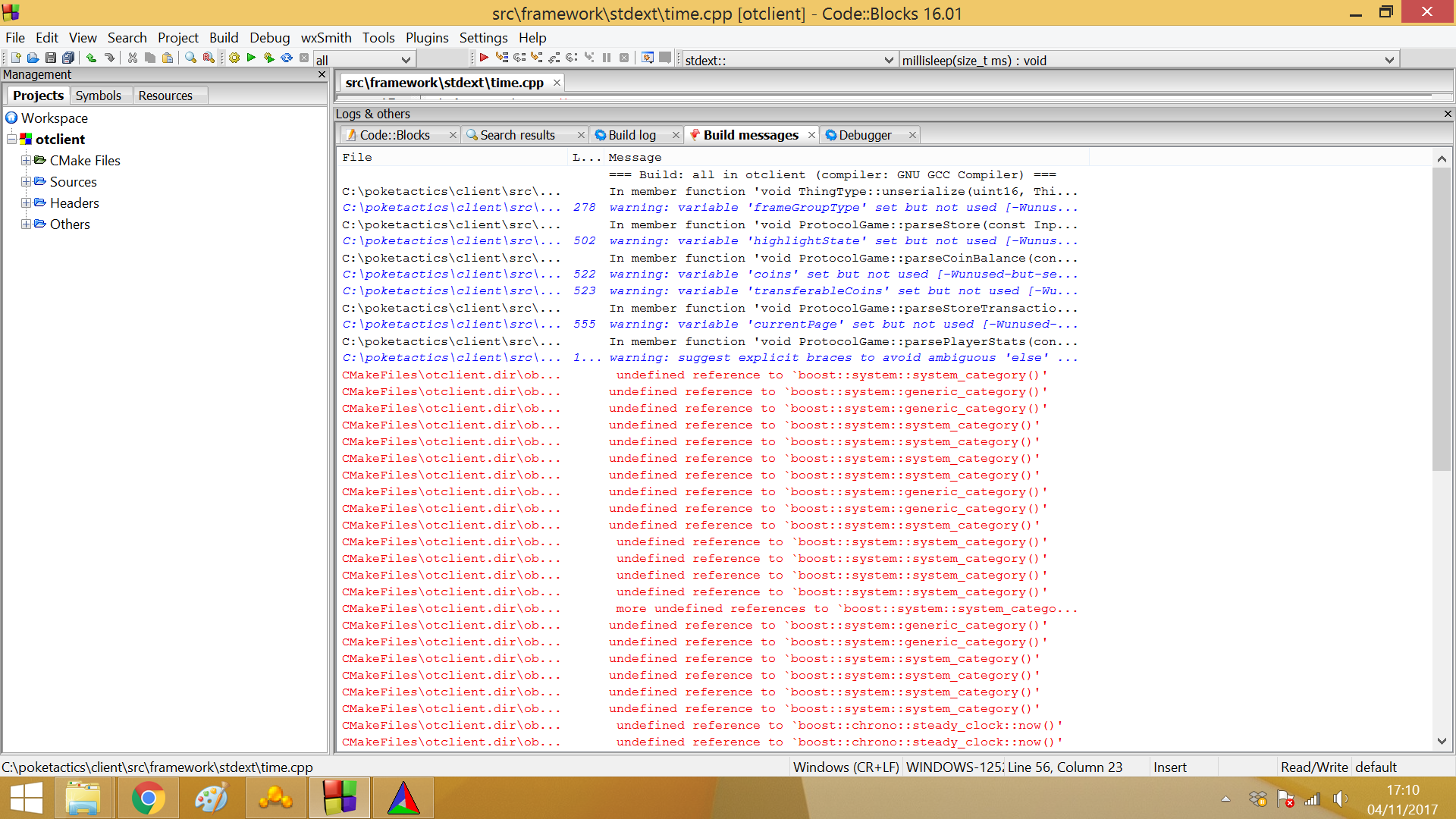Image resolution: width=1456 pixels, height=819 pixels.
Task: Open Chrome from the taskbar
Action: [148, 798]
